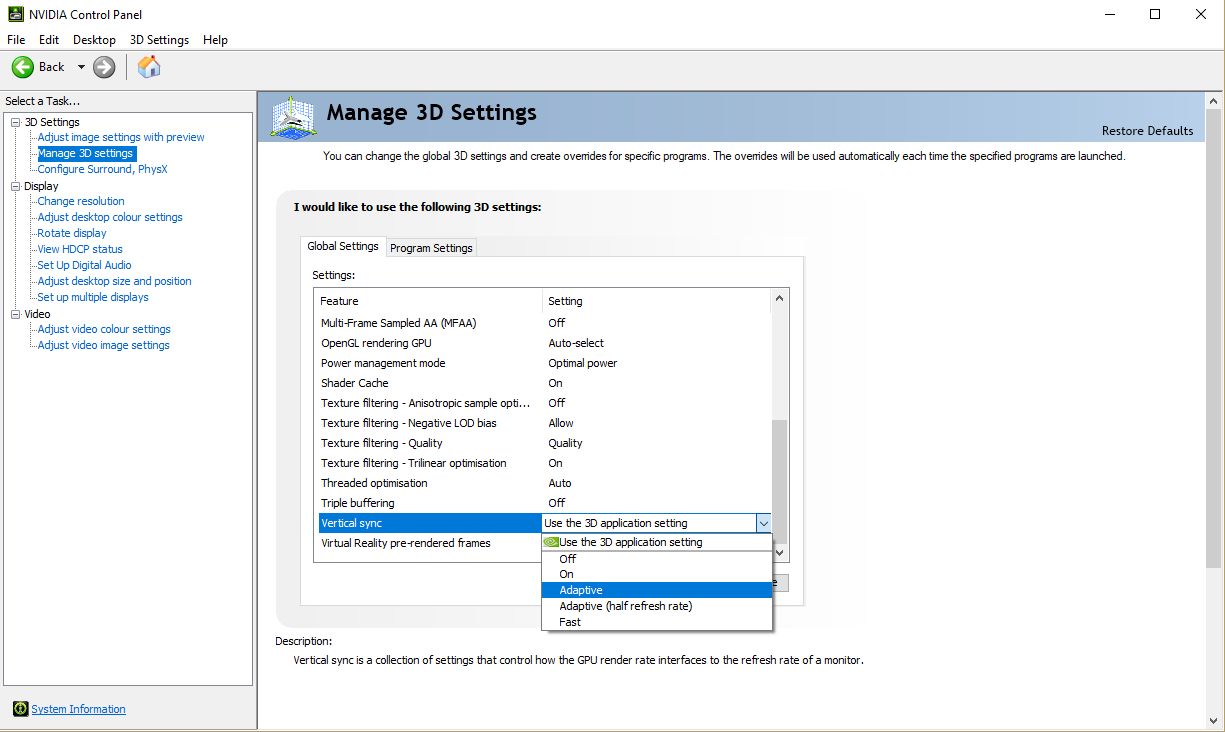The height and width of the screenshot is (732, 1225).
Task: Open Adjust video image settings
Action: [x=103, y=345]
